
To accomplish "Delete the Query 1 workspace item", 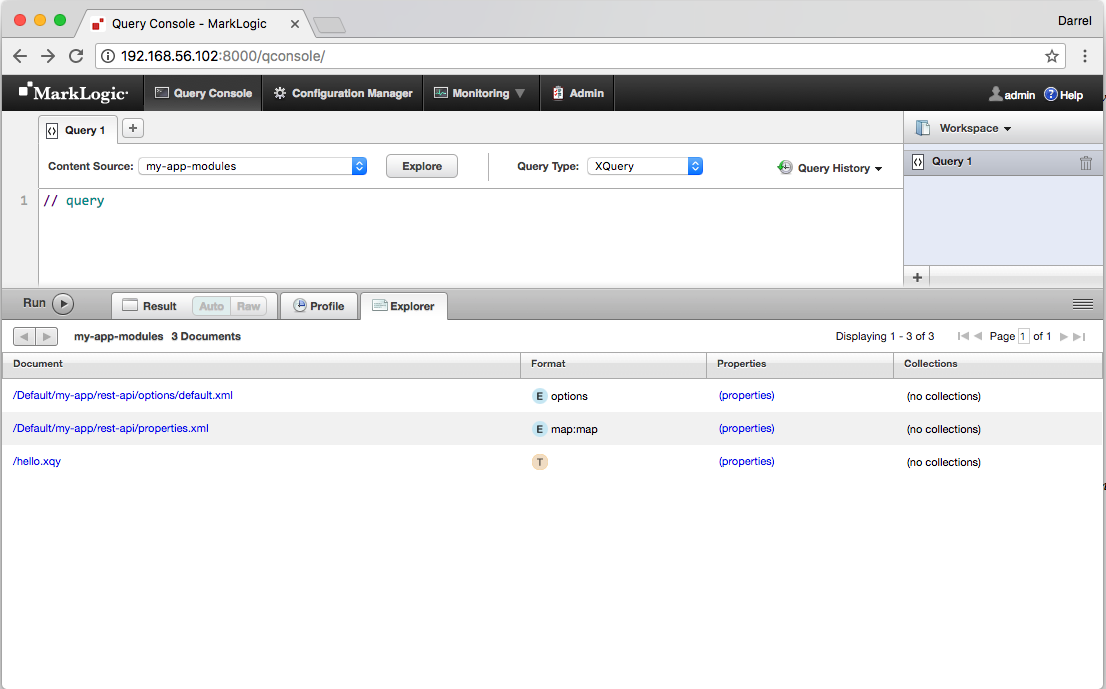I will (1086, 161).
